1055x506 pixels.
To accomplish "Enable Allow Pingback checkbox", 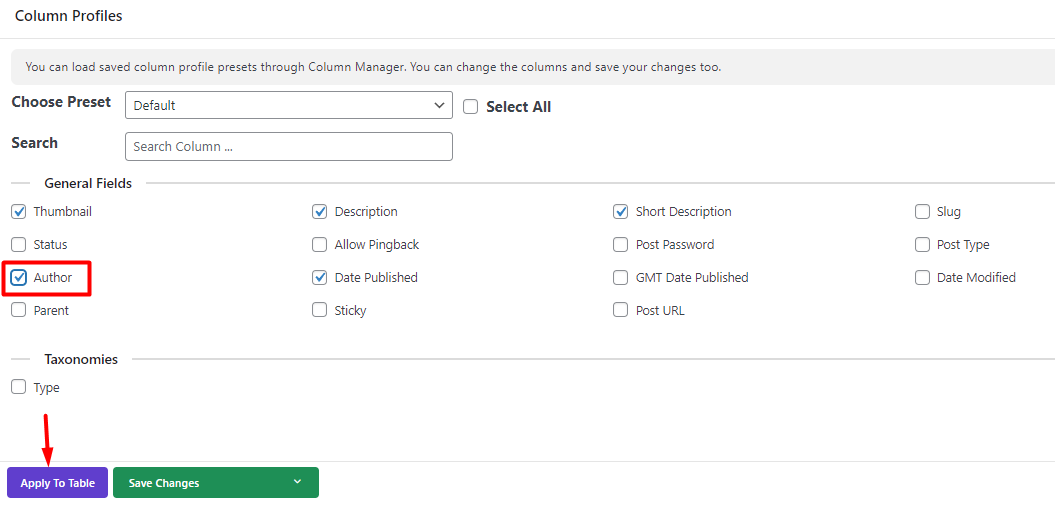I will [320, 245].
